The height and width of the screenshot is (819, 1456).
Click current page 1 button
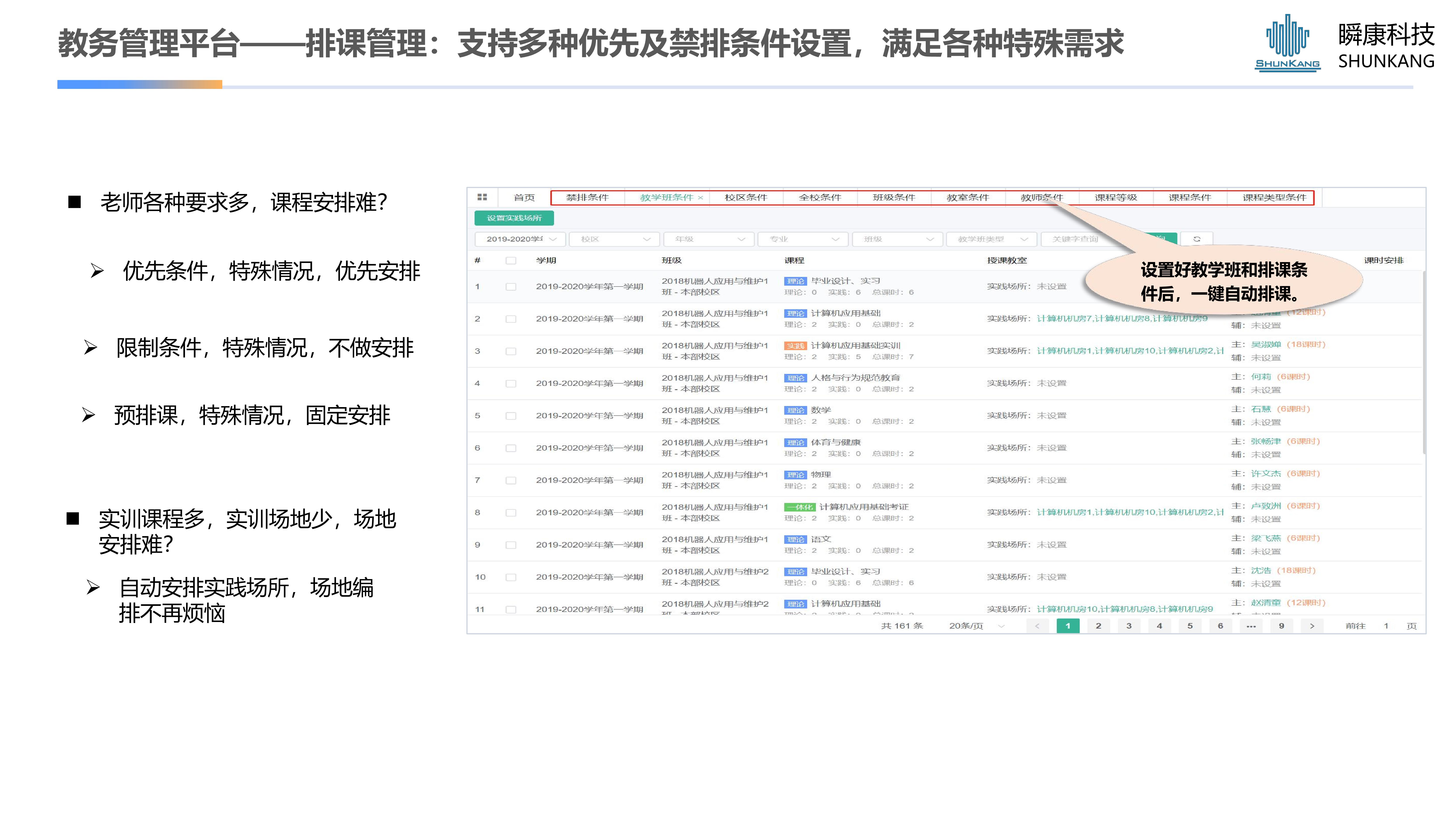pyautogui.click(x=1068, y=626)
